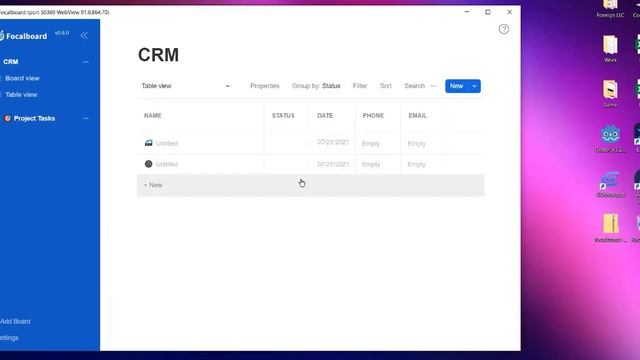
Task: Edit first row's Untitled name cell
Action: [x=167, y=143]
